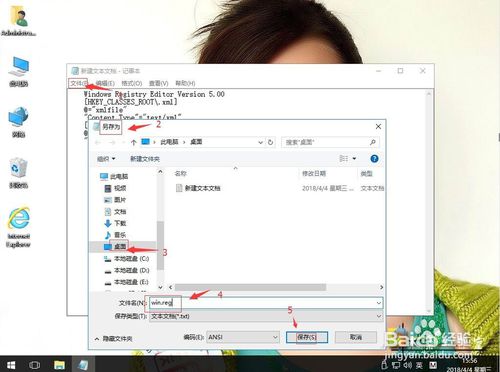Open the 格式 menu in Notepad

(x=132, y=83)
